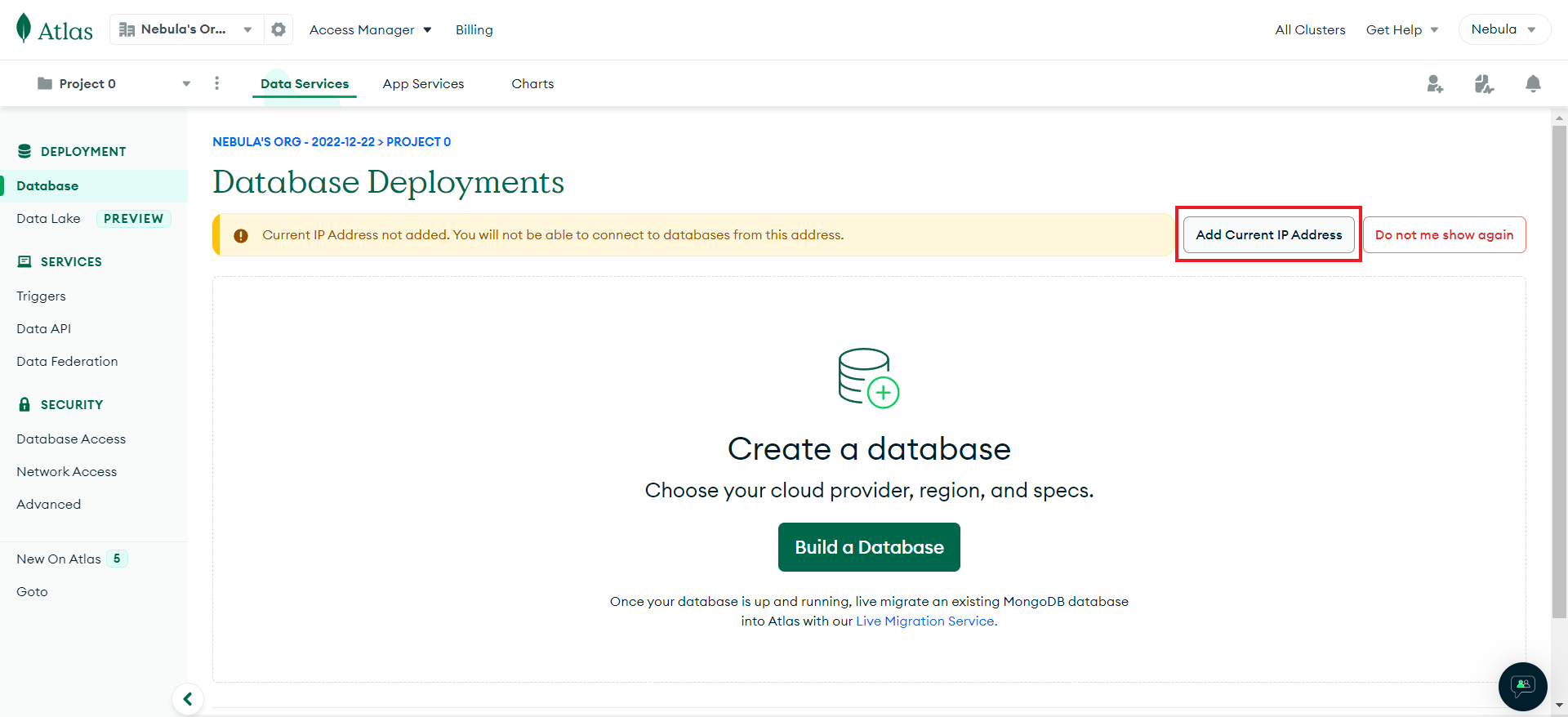Open the Access Manager dropdown
Viewport: 1568px width, 717px height.
point(370,29)
